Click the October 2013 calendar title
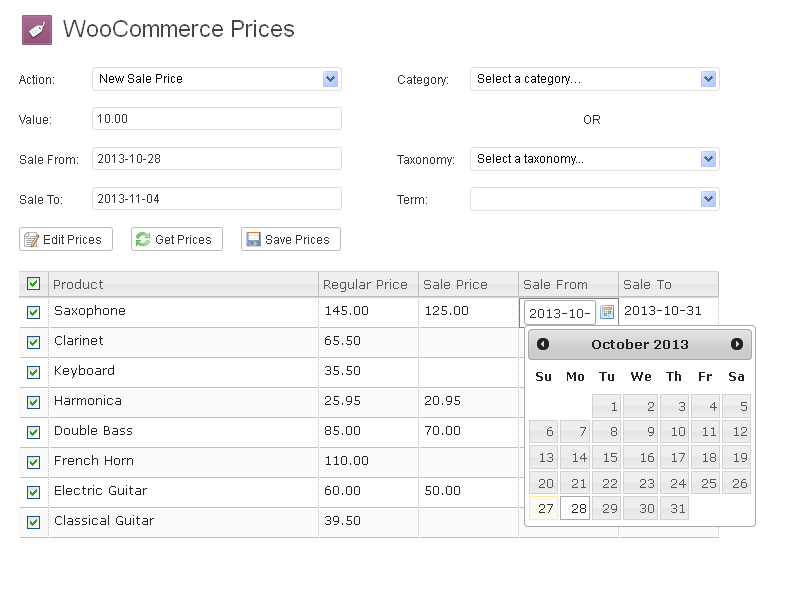The image size is (800, 600). click(x=640, y=344)
